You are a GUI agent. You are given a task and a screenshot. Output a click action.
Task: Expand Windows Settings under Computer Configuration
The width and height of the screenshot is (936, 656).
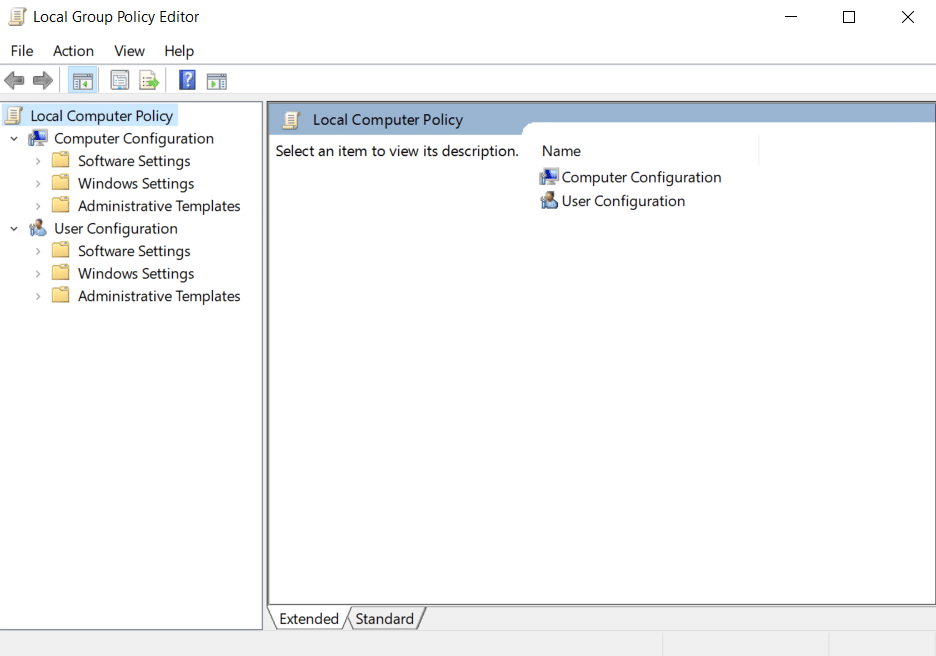coord(38,183)
